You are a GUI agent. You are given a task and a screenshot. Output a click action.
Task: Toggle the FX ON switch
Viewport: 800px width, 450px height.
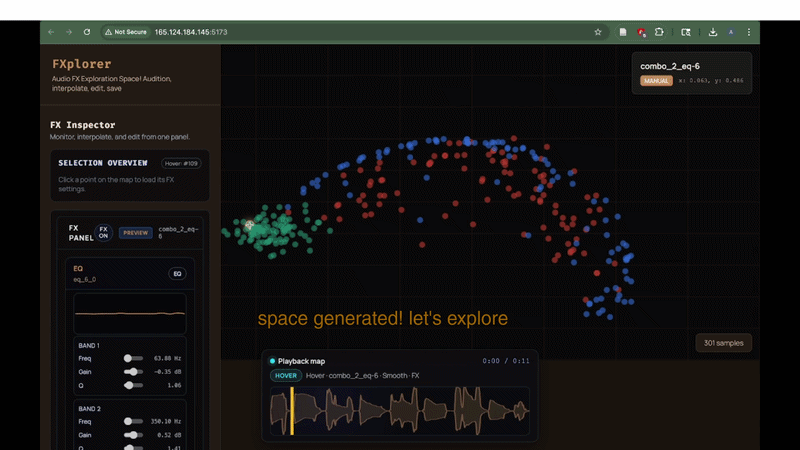104,233
